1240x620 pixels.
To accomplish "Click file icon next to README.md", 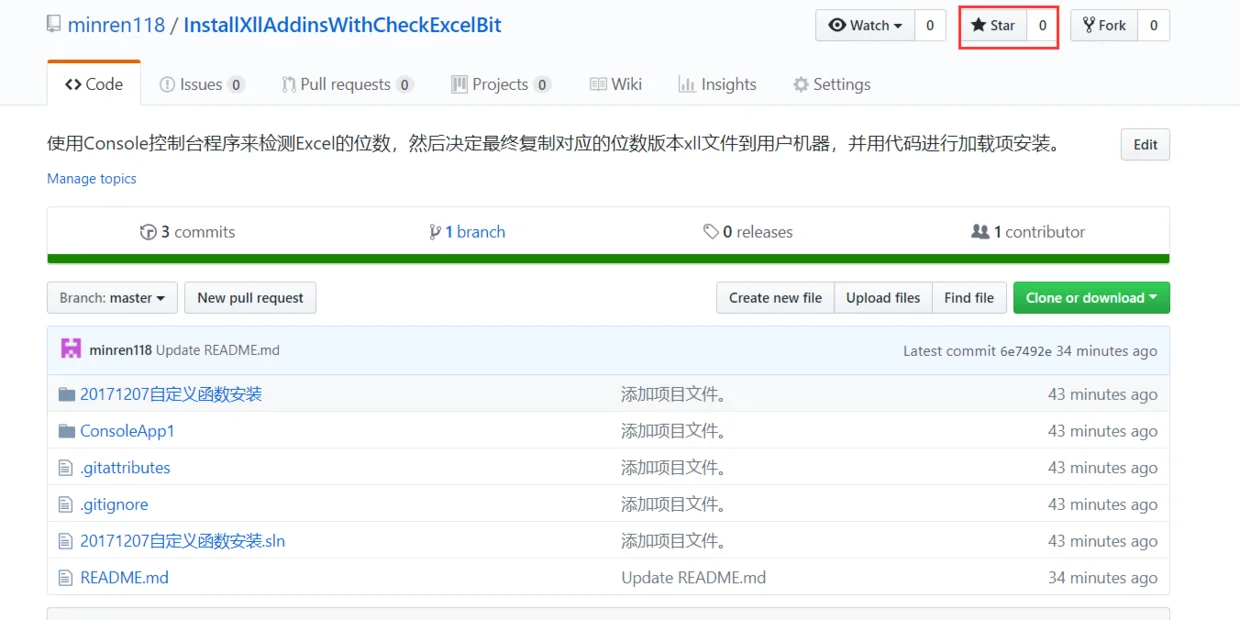I will [66, 578].
